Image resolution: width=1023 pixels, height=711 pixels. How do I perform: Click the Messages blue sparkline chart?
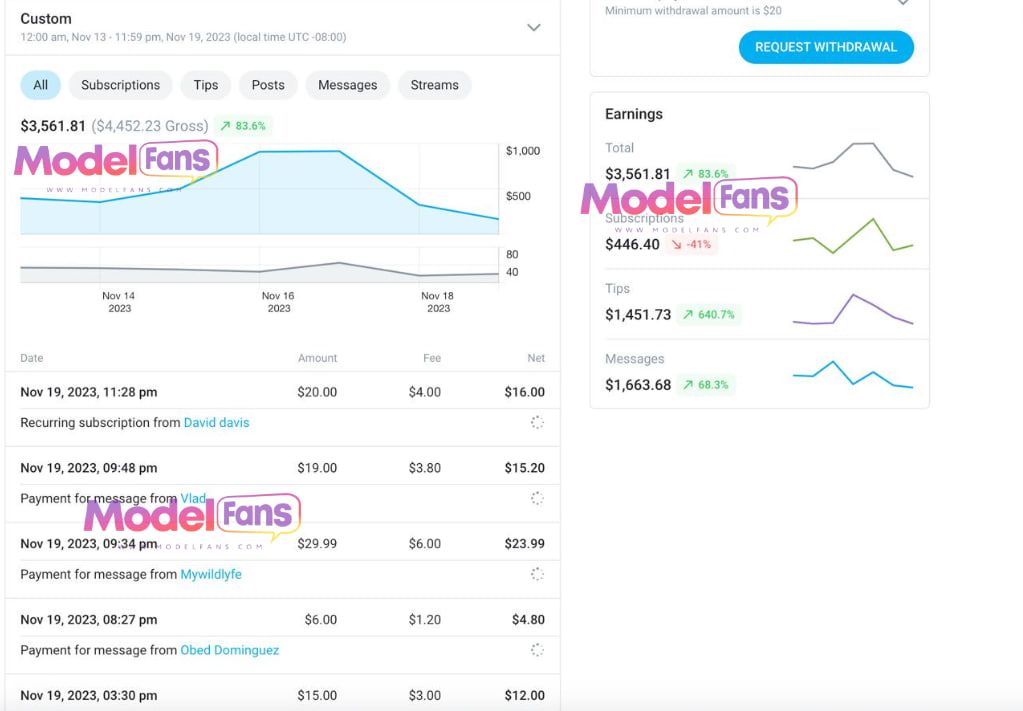[853, 374]
